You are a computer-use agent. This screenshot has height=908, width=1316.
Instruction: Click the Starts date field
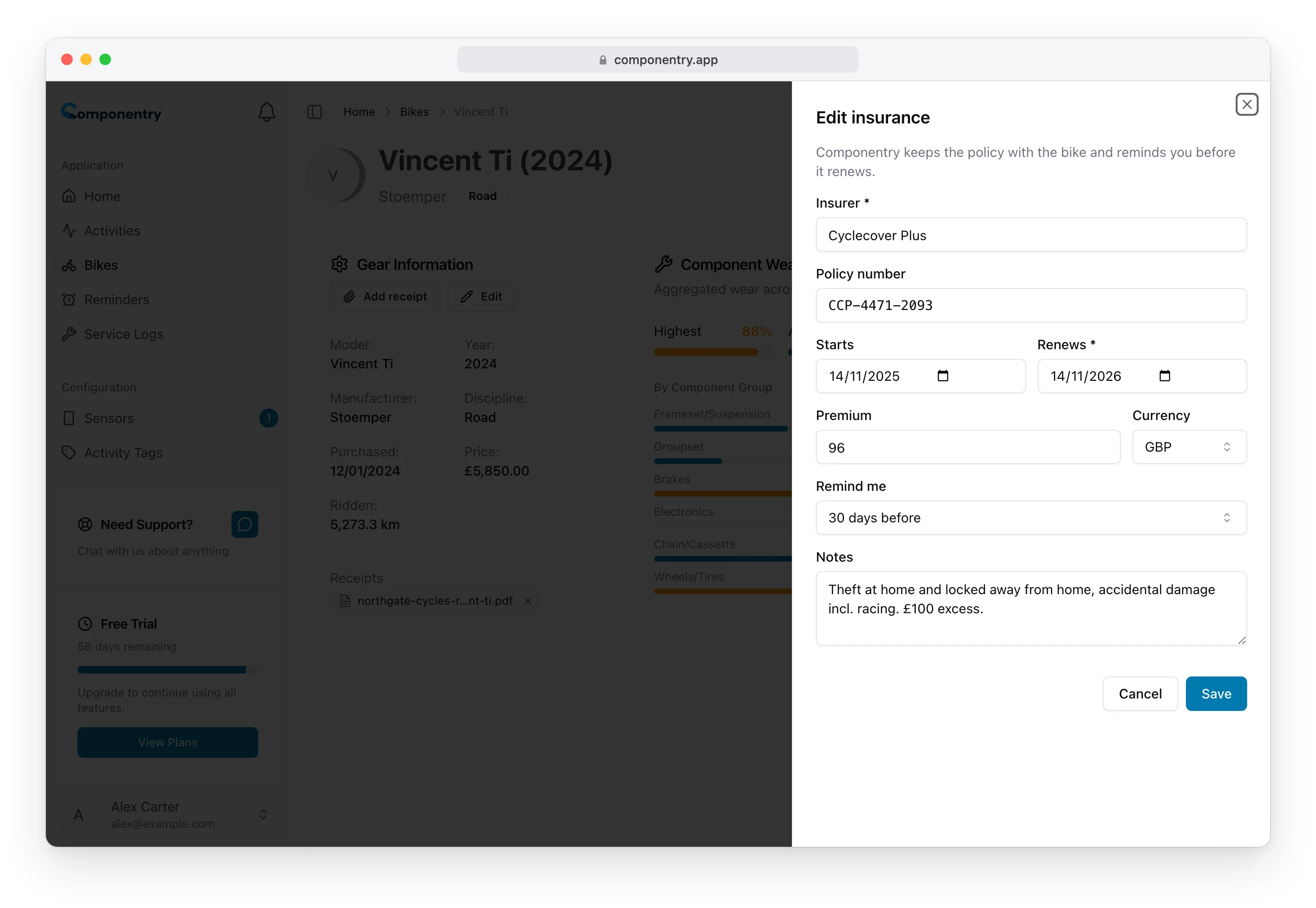pos(920,376)
